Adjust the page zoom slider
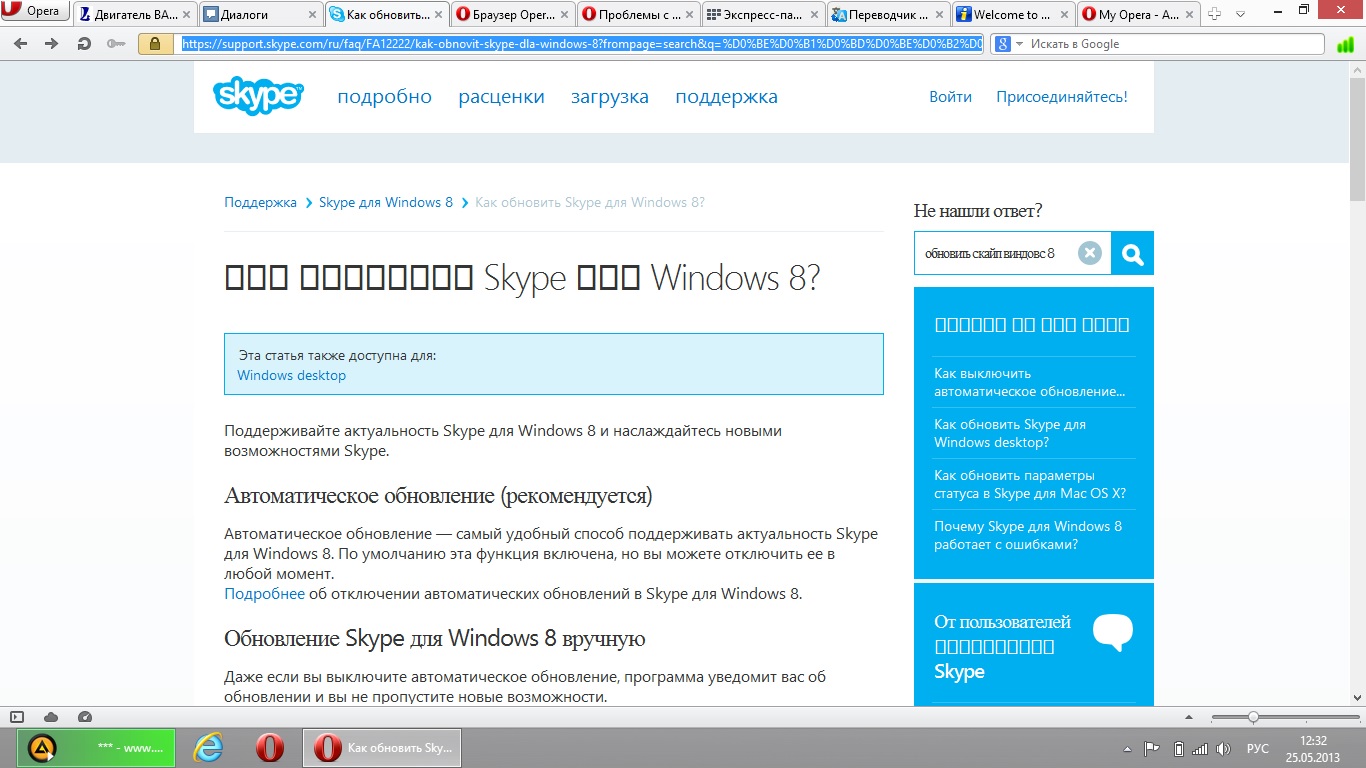This screenshot has height=768, width=1366. [1253, 717]
